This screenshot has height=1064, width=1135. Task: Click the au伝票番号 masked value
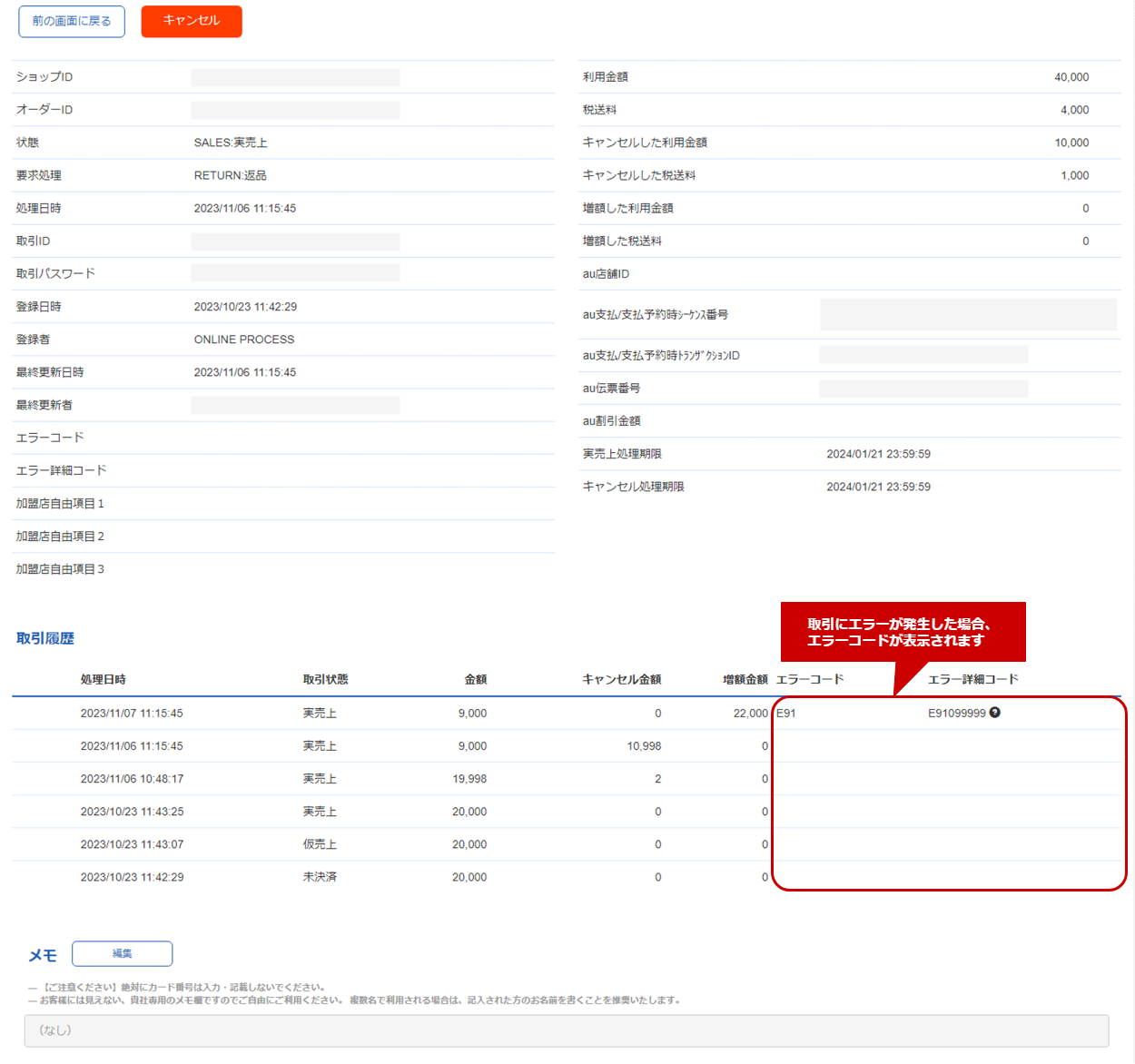pos(923,389)
